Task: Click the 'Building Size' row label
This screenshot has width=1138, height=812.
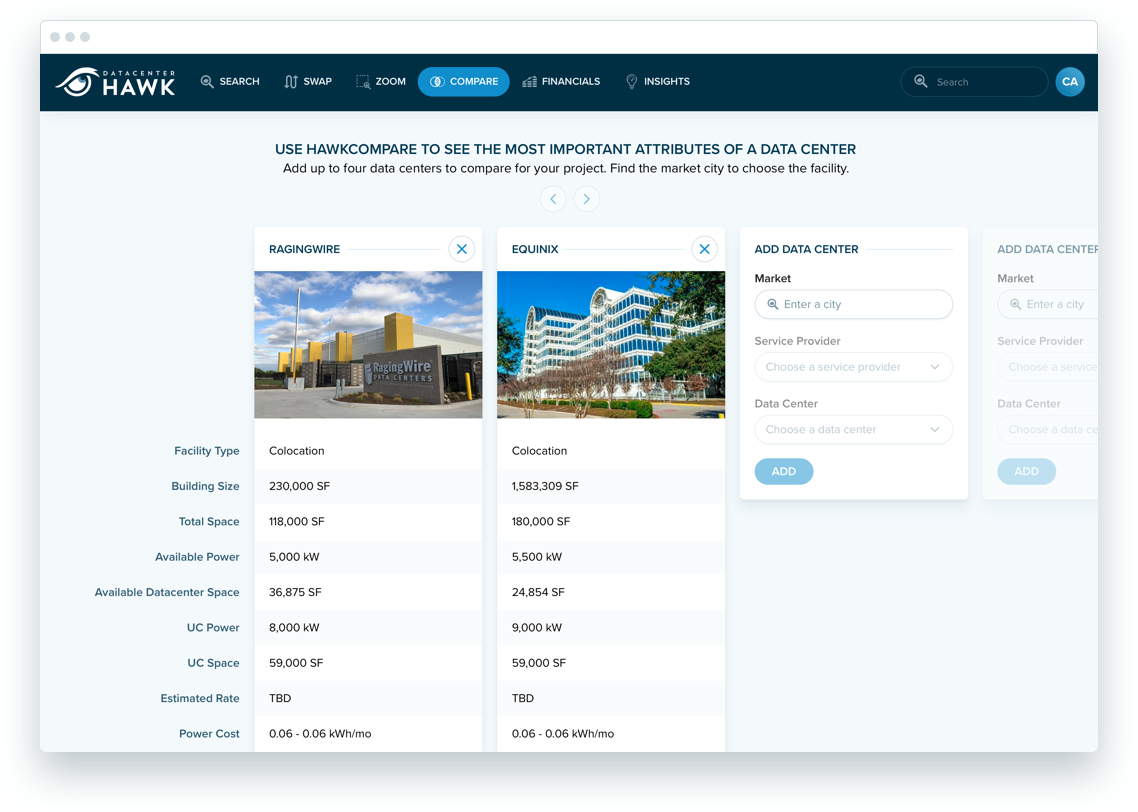Action: (205, 486)
